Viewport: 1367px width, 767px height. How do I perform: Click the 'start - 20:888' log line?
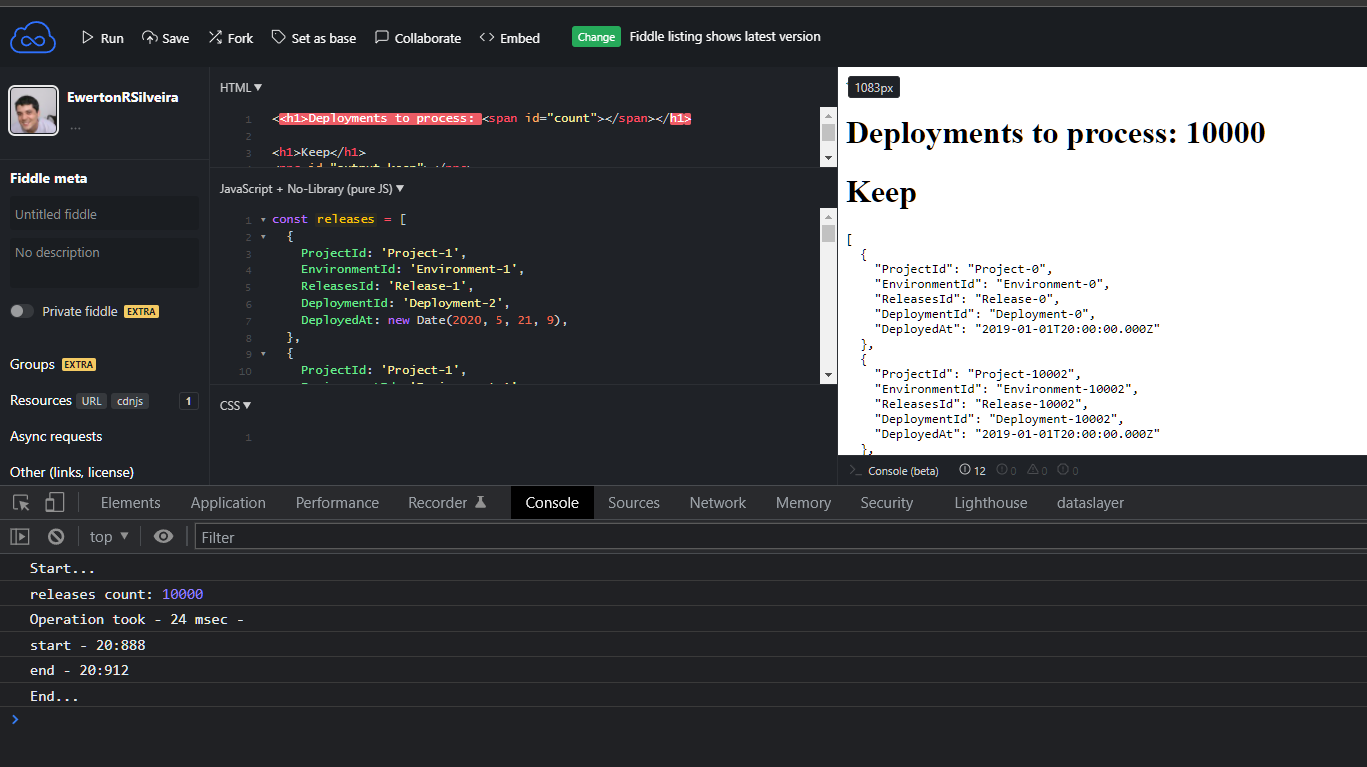tap(683, 645)
